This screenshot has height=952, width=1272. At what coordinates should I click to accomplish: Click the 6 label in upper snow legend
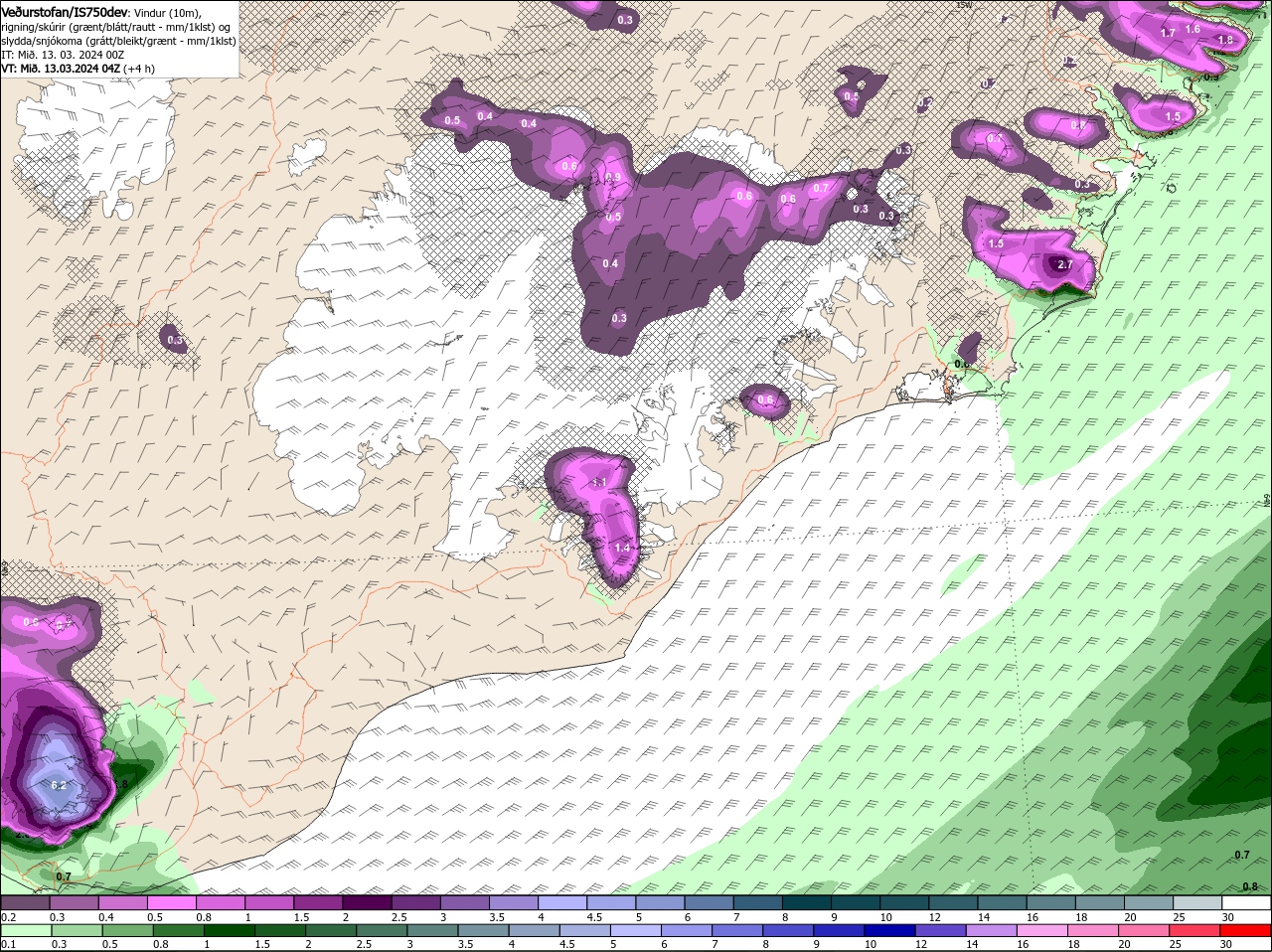(x=687, y=916)
